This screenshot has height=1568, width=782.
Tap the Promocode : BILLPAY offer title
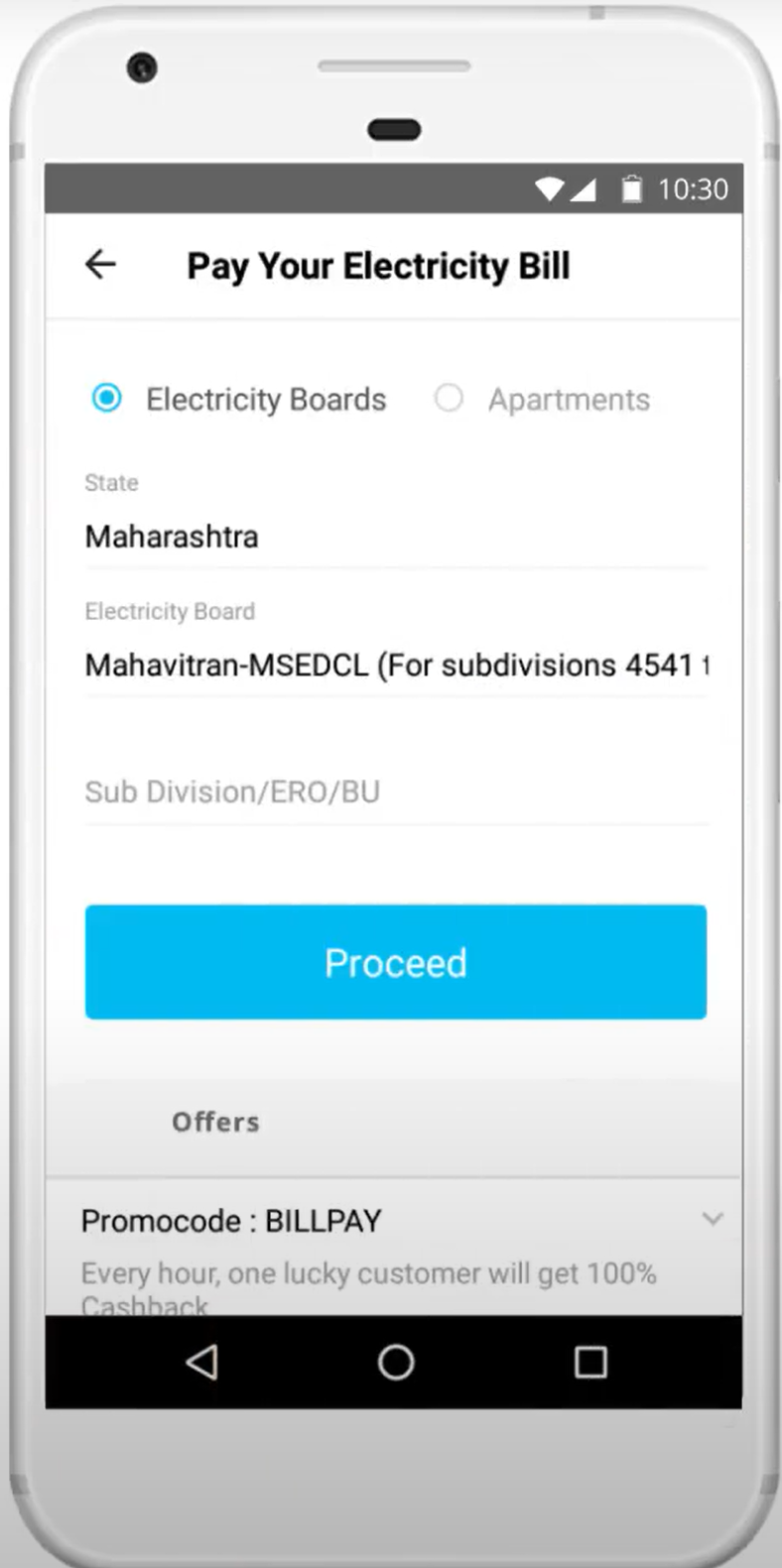(x=231, y=1221)
